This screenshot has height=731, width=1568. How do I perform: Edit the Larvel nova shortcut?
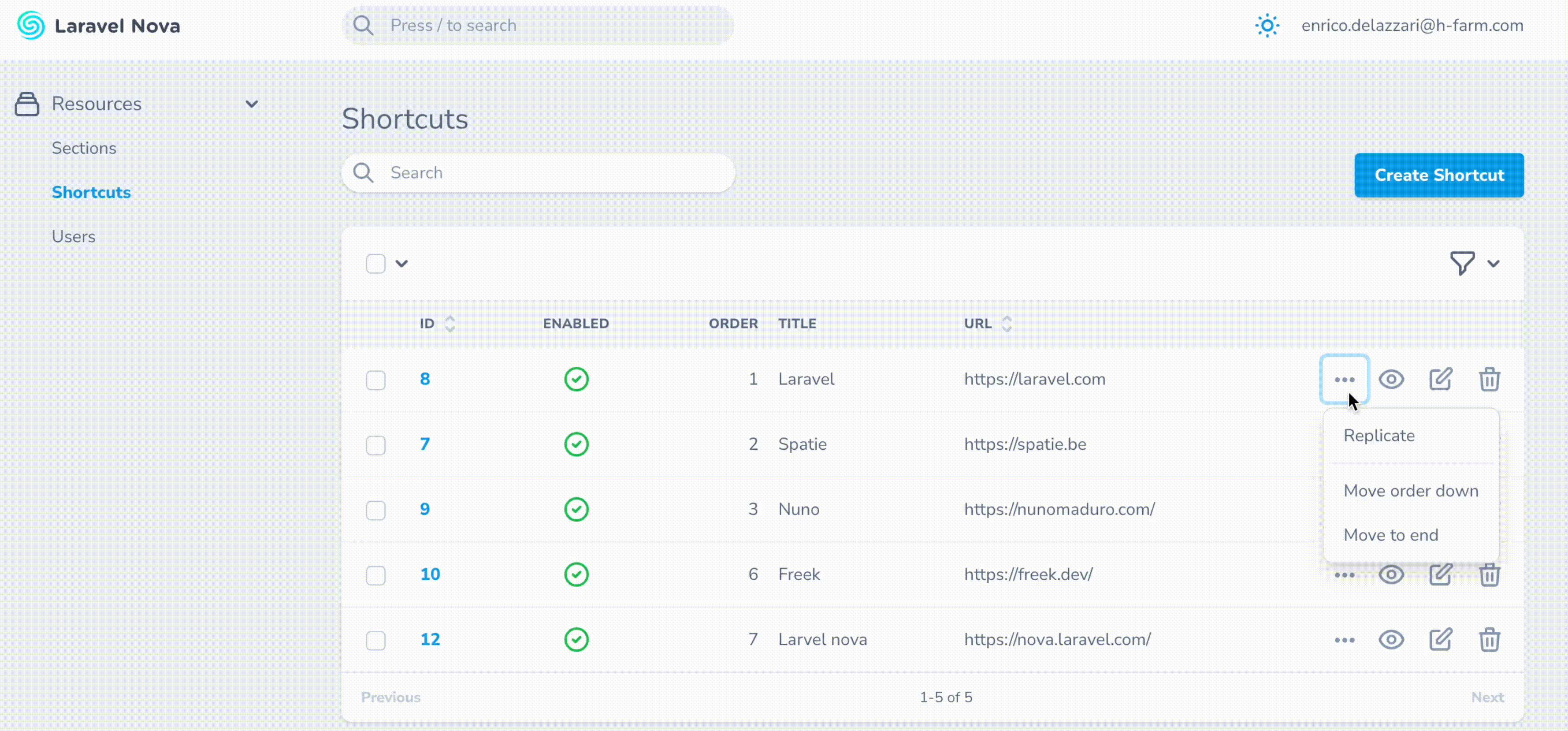click(1441, 640)
